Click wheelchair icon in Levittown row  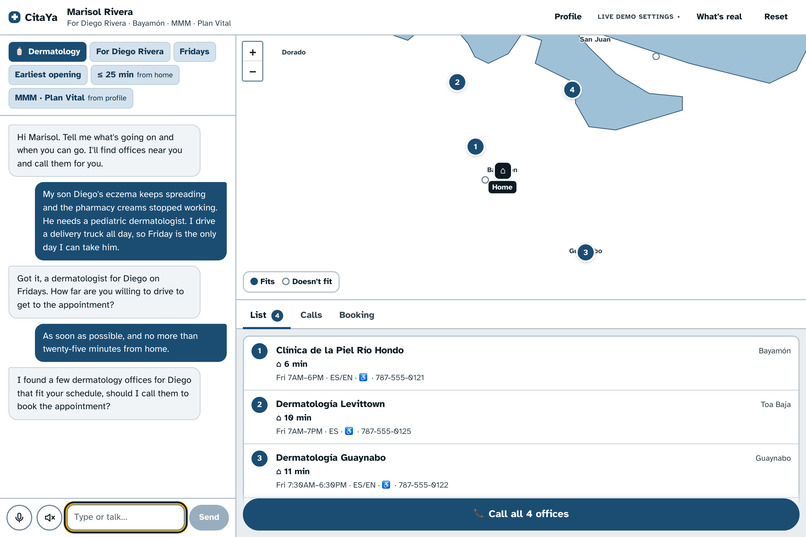349,431
